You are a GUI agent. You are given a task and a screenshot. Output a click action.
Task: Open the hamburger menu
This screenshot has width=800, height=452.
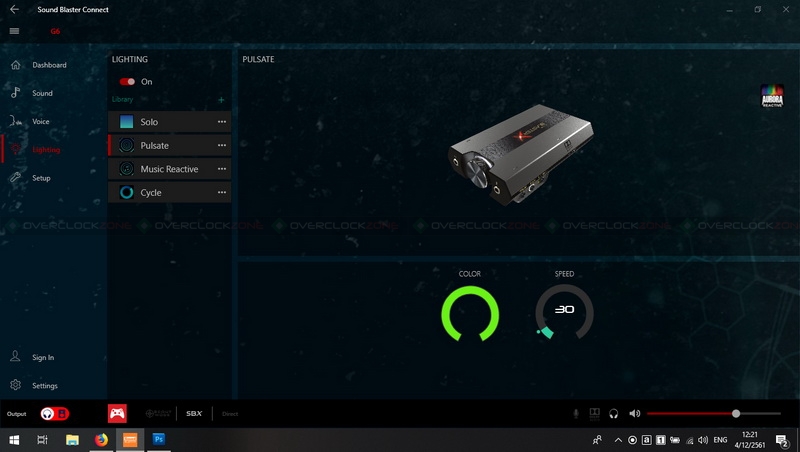click(14, 31)
